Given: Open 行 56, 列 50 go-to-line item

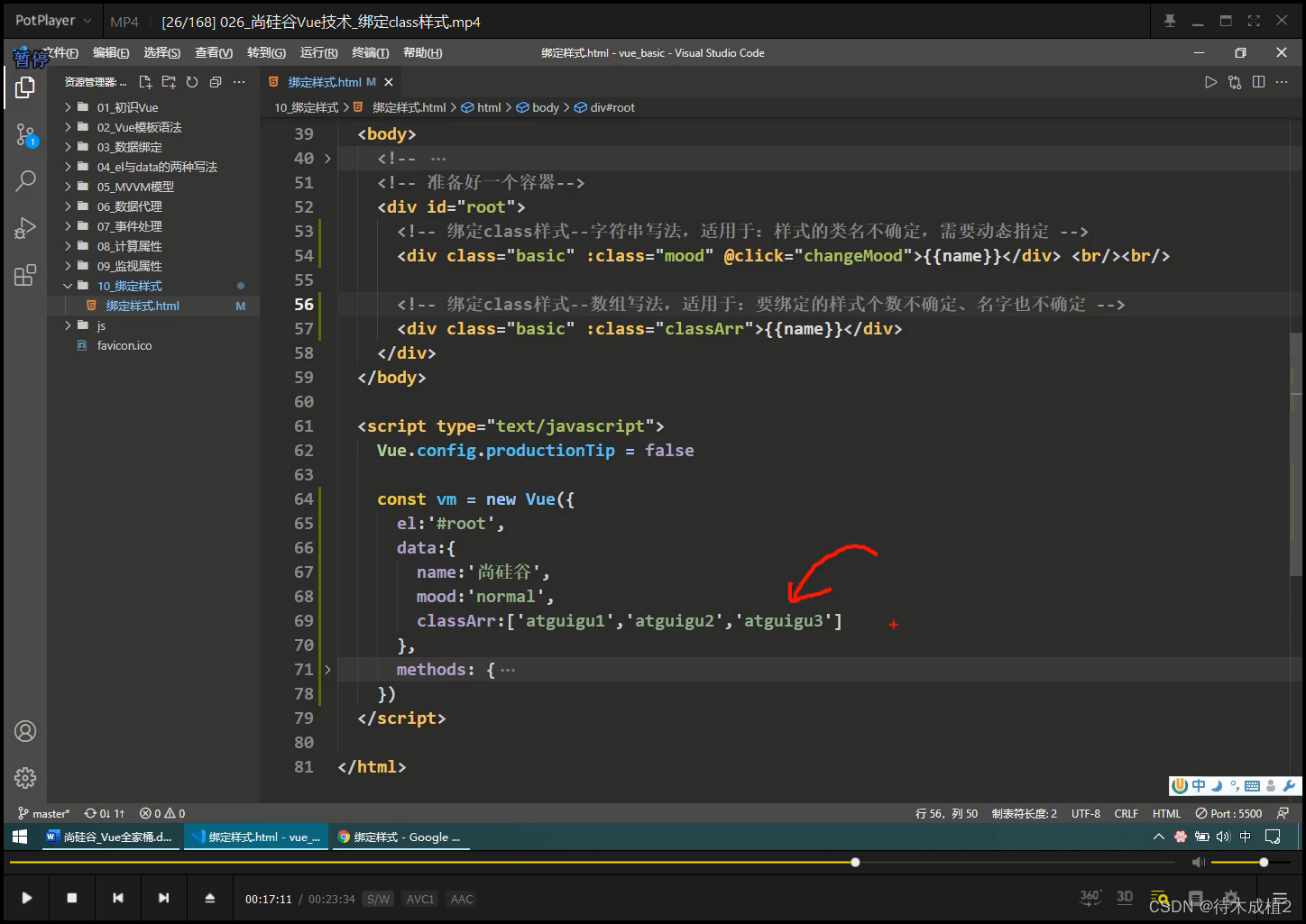Looking at the screenshot, I should [946, 813].
